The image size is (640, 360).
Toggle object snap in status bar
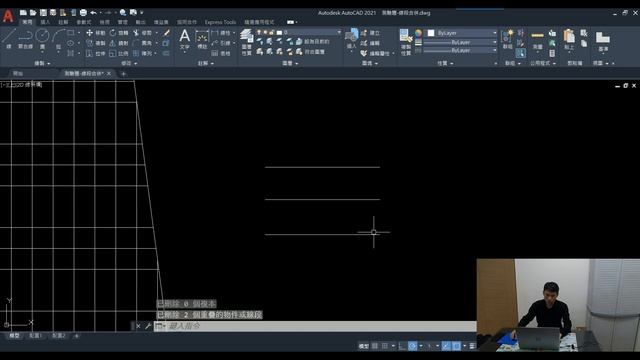[x=456, y=346]
